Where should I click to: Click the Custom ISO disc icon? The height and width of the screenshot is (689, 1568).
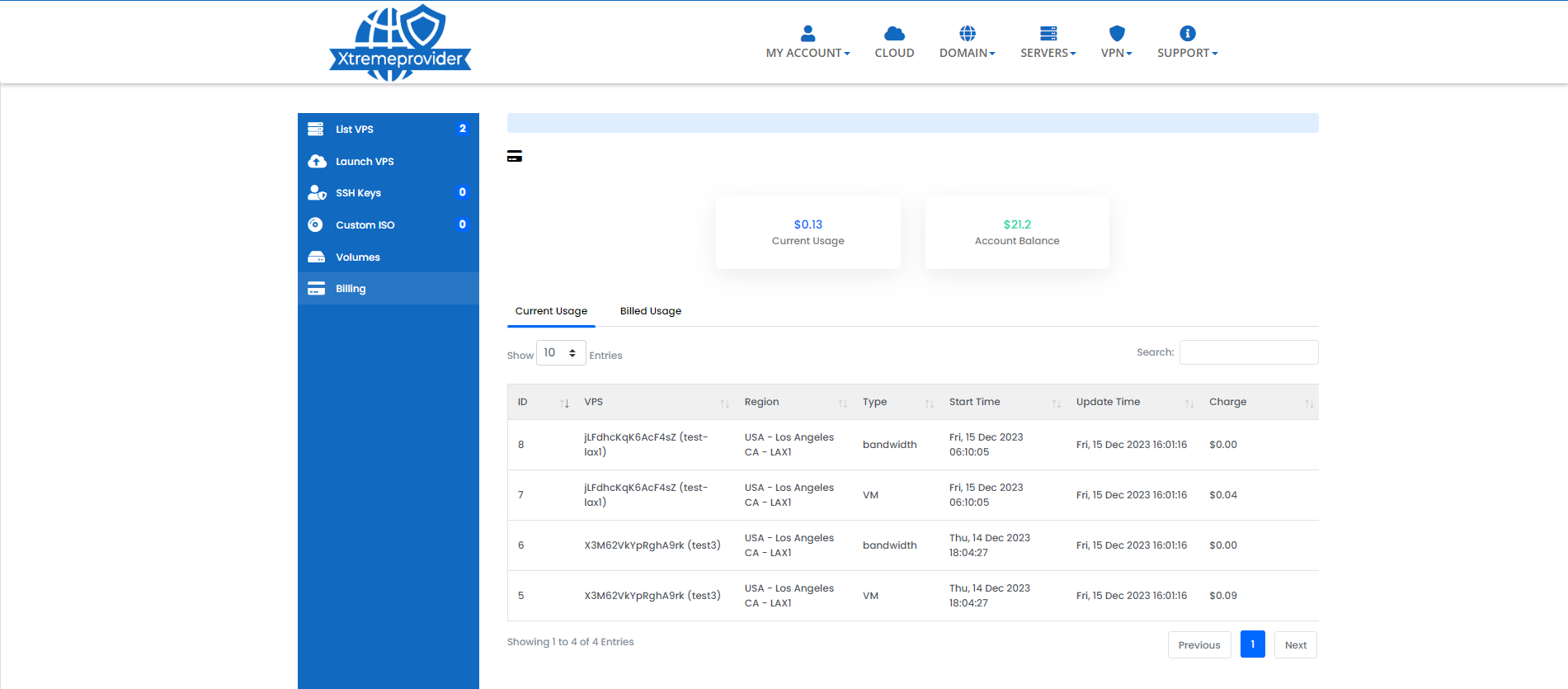(x=315, y=224)
